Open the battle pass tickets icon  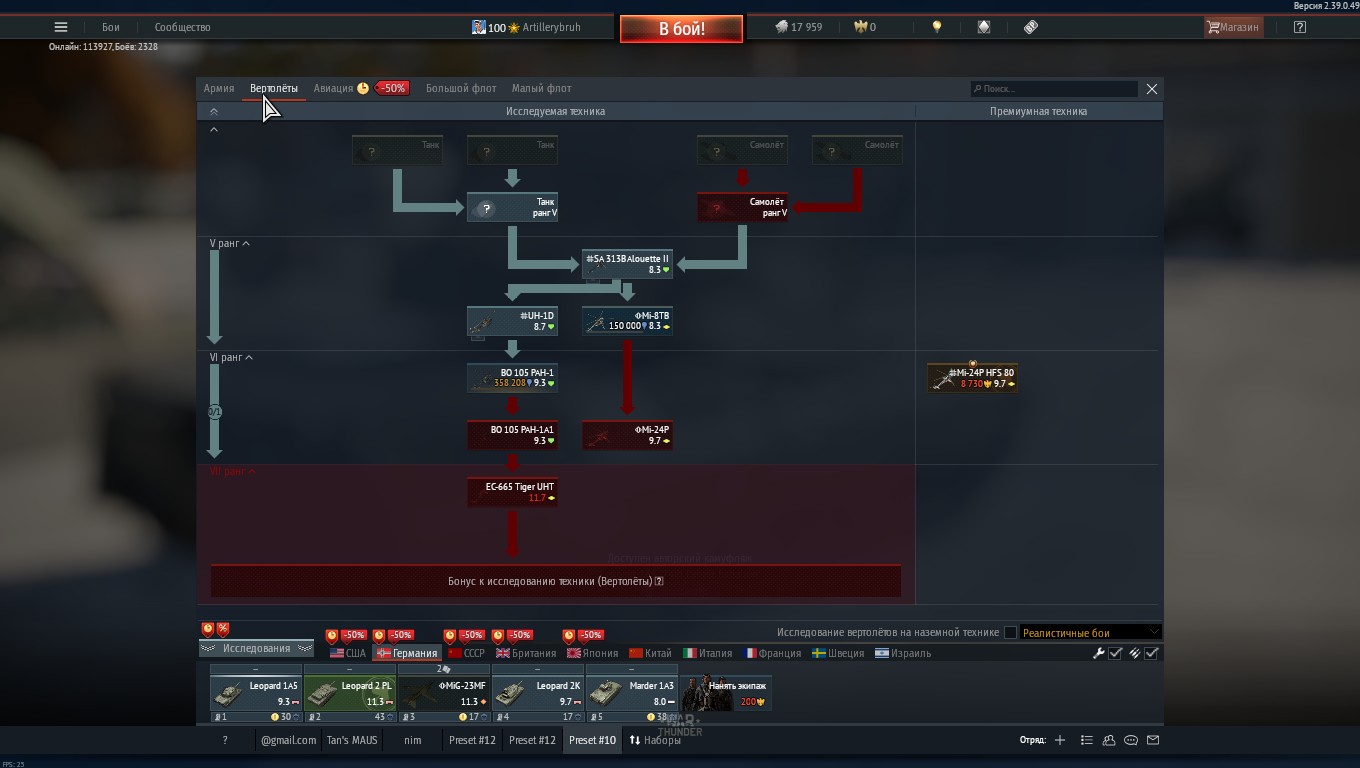[1031, 27]
